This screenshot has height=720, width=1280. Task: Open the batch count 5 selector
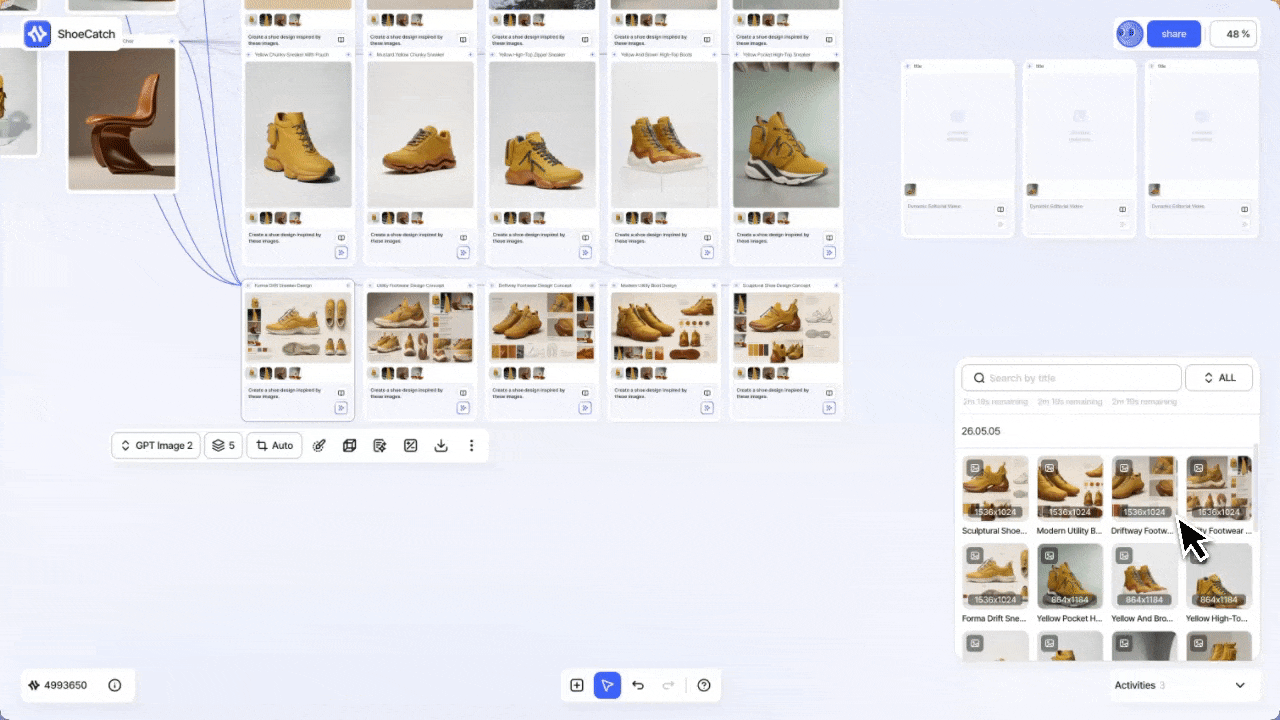(224, 446)
